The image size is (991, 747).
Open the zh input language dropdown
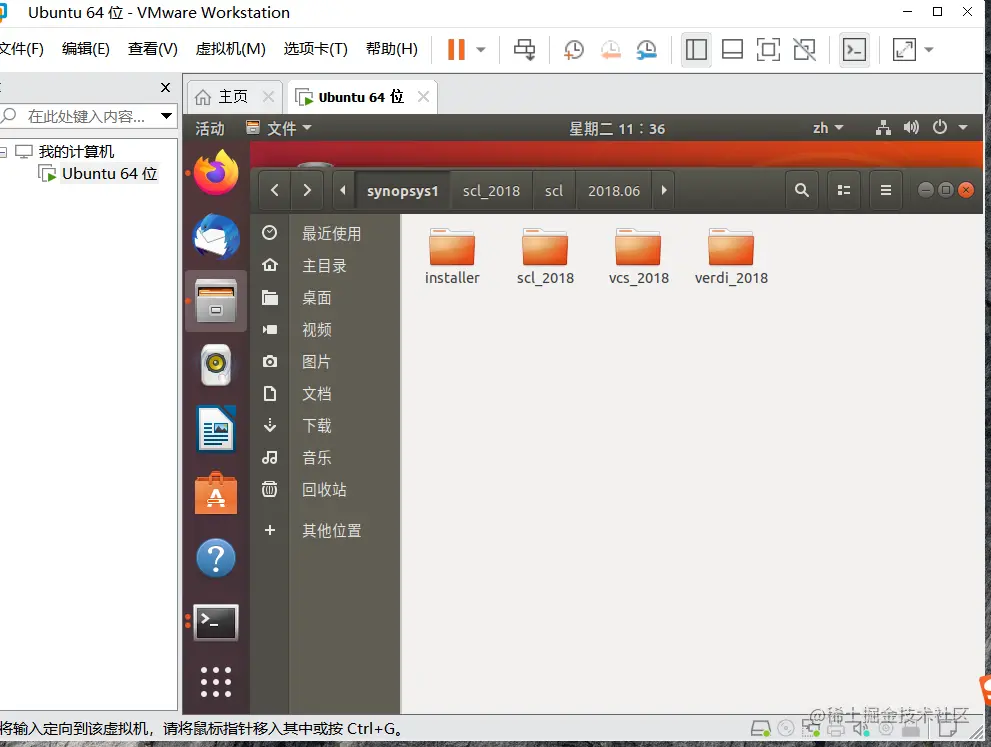pos(828,128)
